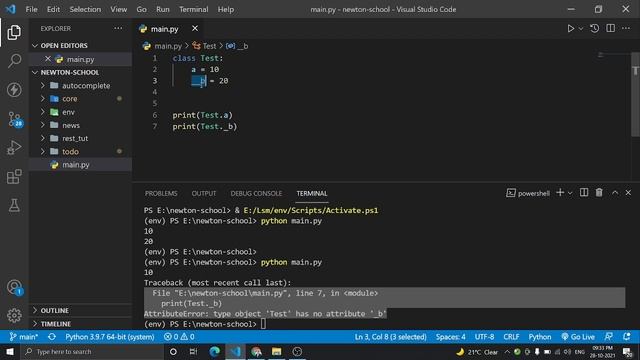Open the Search view in activity bar
The height and width of the screenshot is (360, 640).
pyautogui.click(x=14, y=61)
